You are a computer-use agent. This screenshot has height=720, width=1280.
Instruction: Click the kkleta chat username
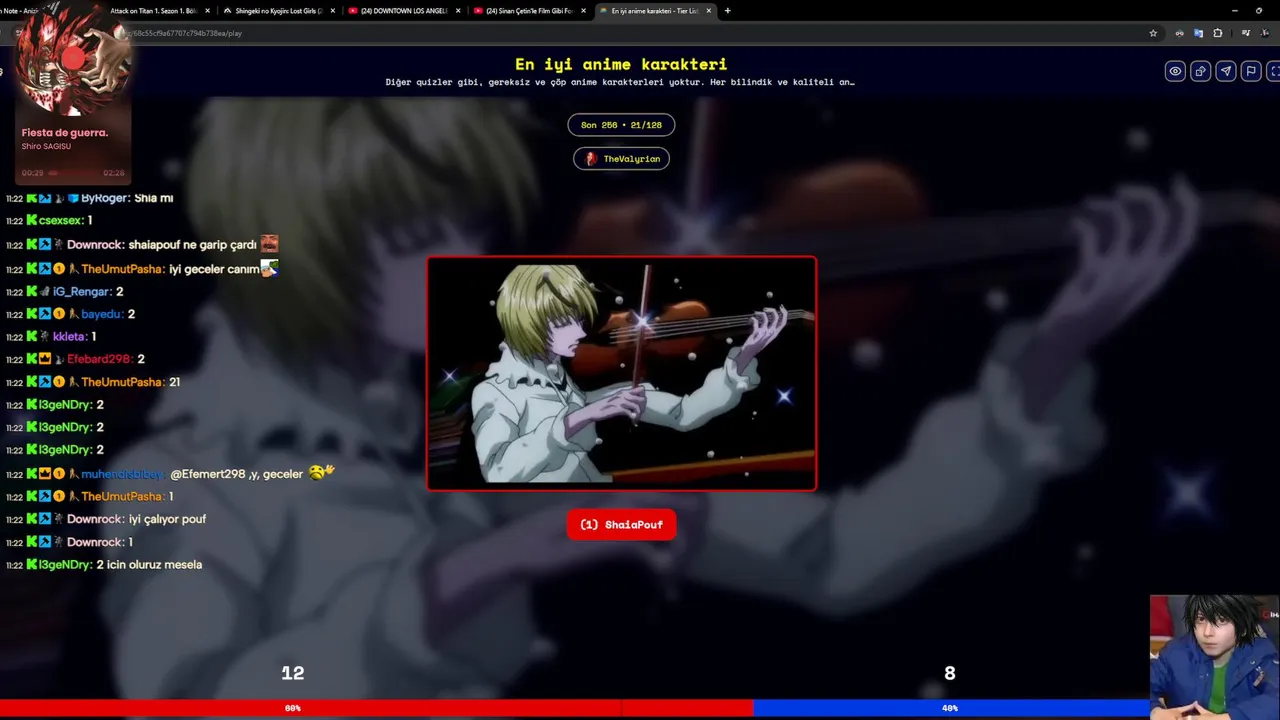pyautogui.click(x=69, y=337)
